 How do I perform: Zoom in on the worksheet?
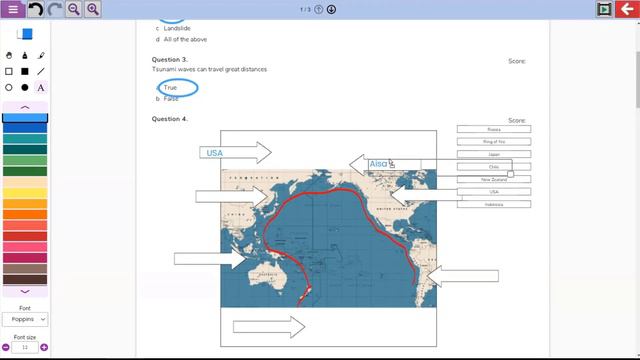click(x=93, y=9)
